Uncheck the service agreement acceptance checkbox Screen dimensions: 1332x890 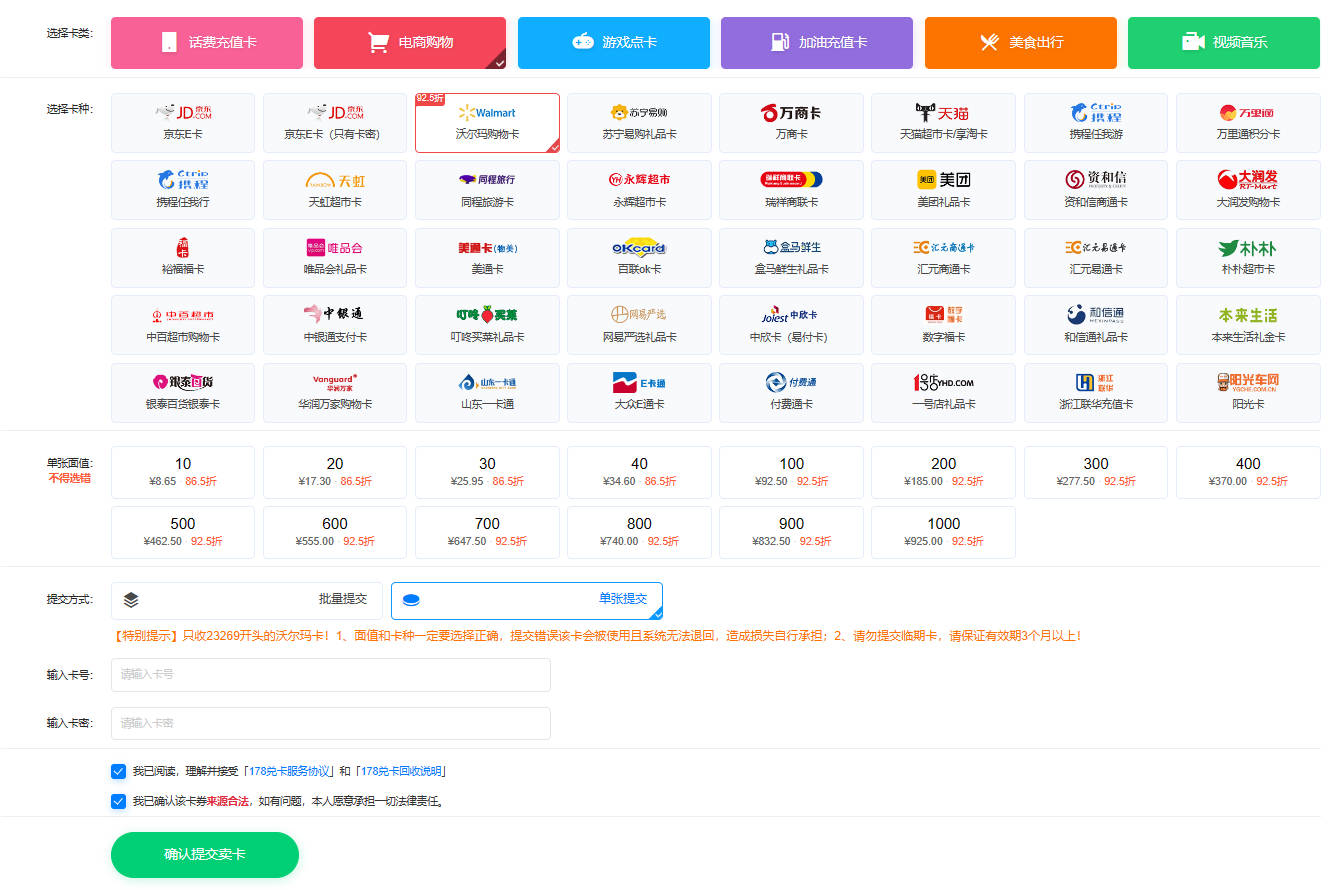pyautogui.click(x=119, y=771)
